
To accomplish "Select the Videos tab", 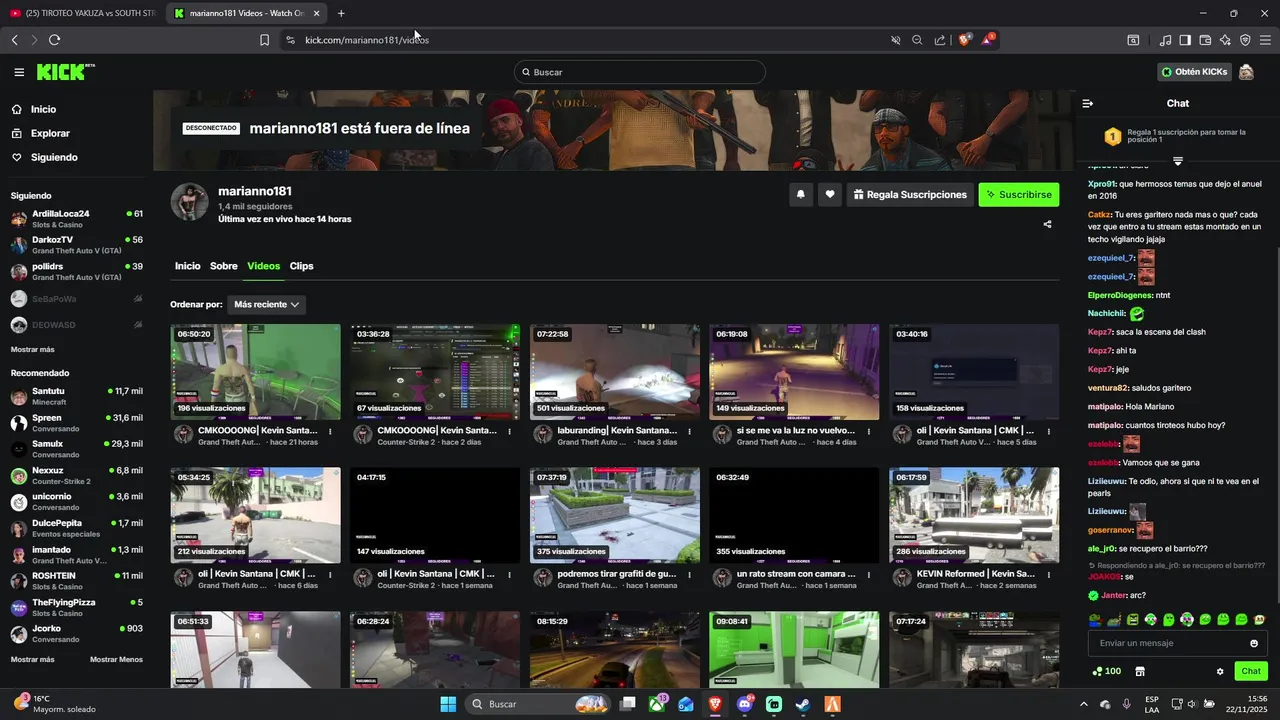I will (264, 266).
